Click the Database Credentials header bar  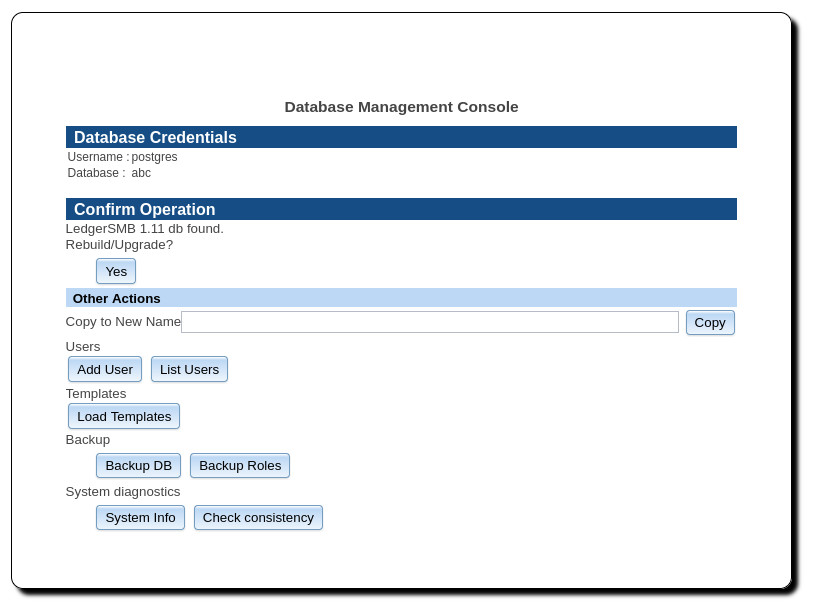[401, 137]
